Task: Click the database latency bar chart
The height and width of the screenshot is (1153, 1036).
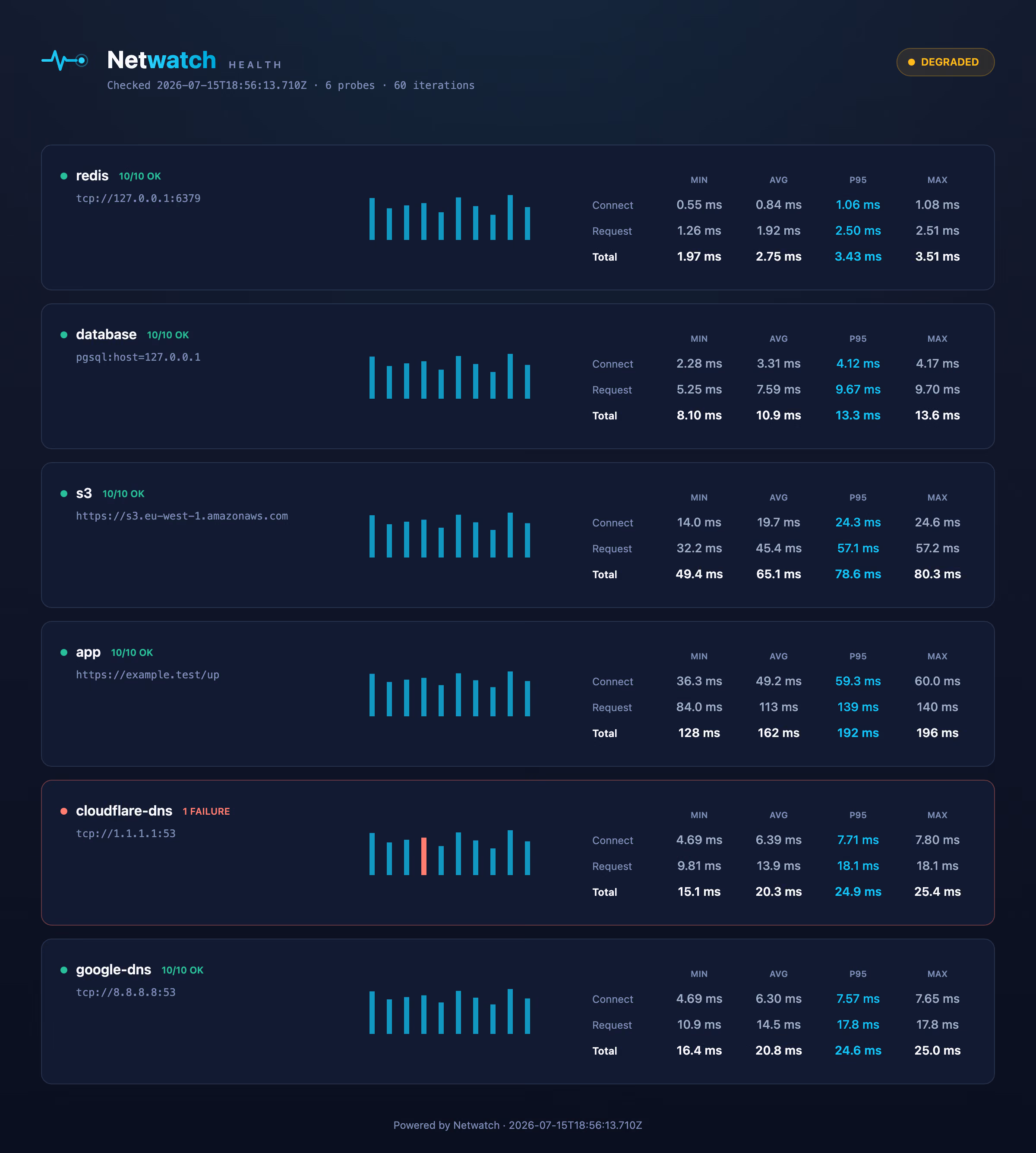Action: 450,376
